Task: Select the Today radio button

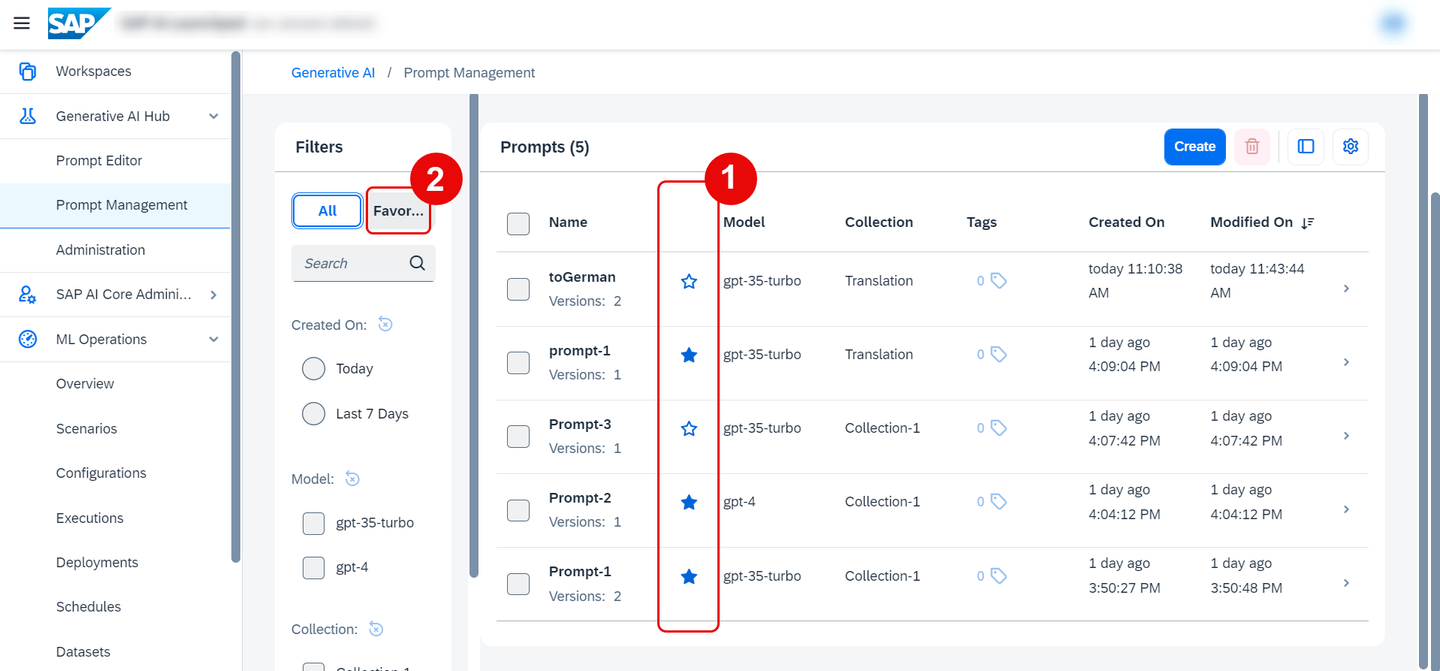Action: (314, 369)
